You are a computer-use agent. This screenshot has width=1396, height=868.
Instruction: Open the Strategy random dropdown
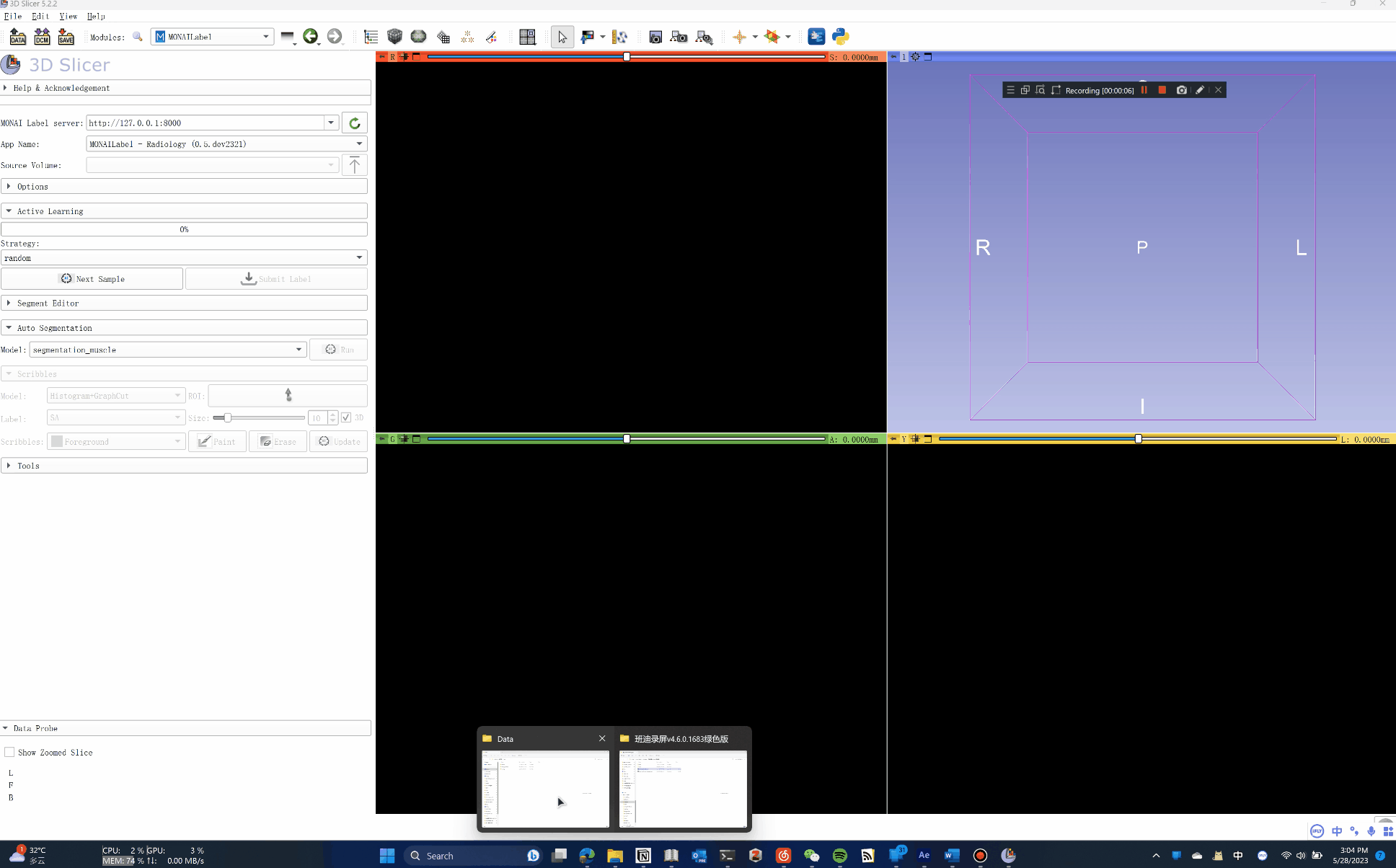pos(184,258)
